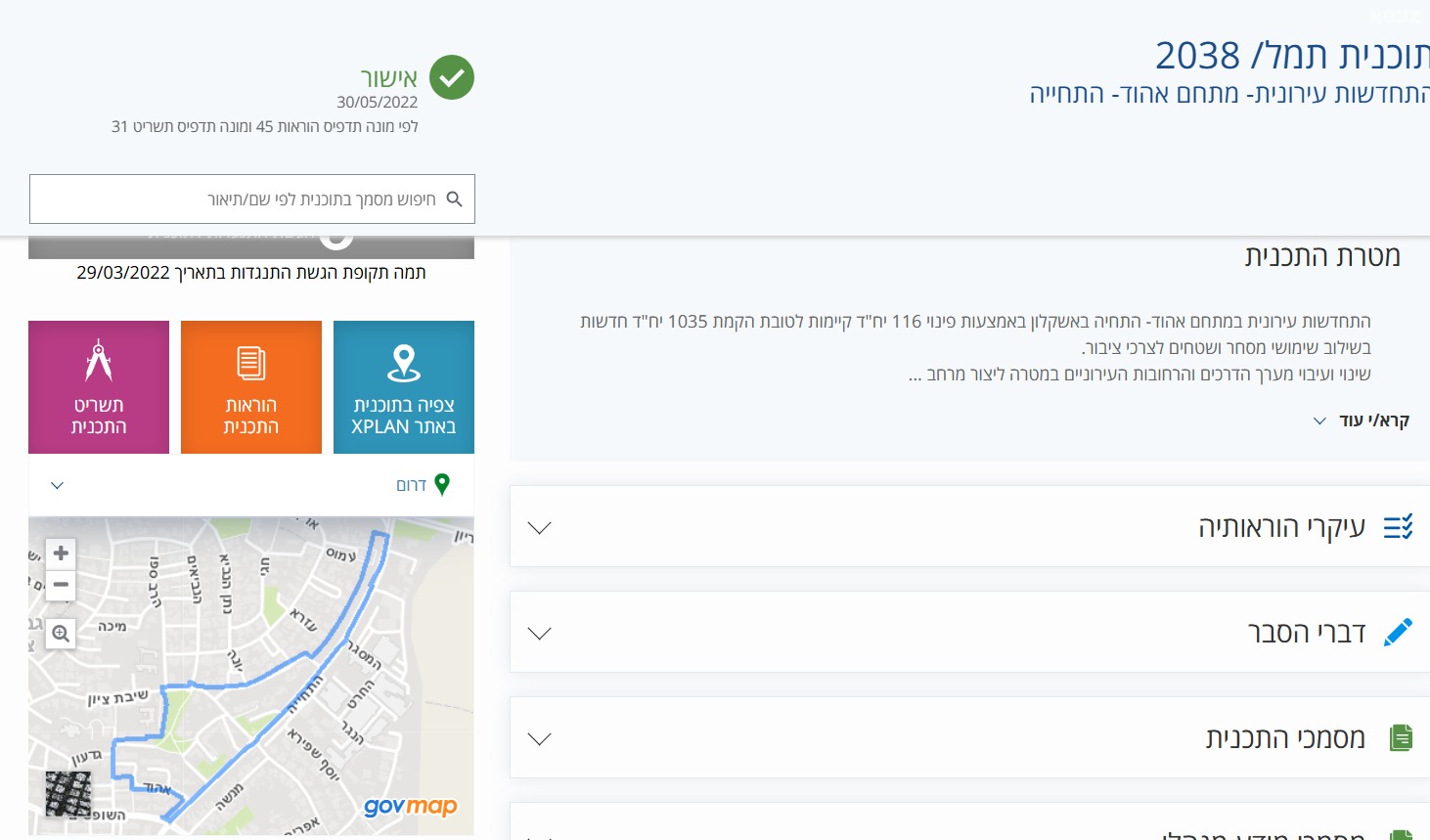
Task: Click the map magnifier search tool
Action: coord(61,634)
